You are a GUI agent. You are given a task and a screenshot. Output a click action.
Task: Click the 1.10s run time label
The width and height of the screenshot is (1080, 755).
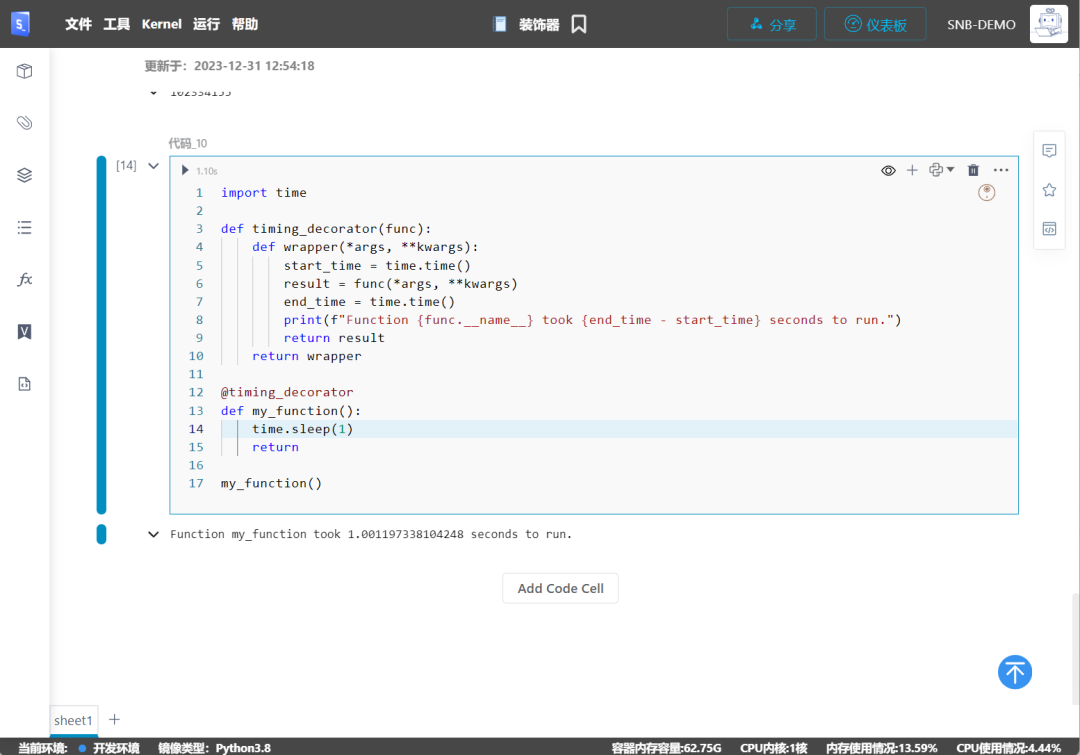pyautogui.click(x=207, y=171)
